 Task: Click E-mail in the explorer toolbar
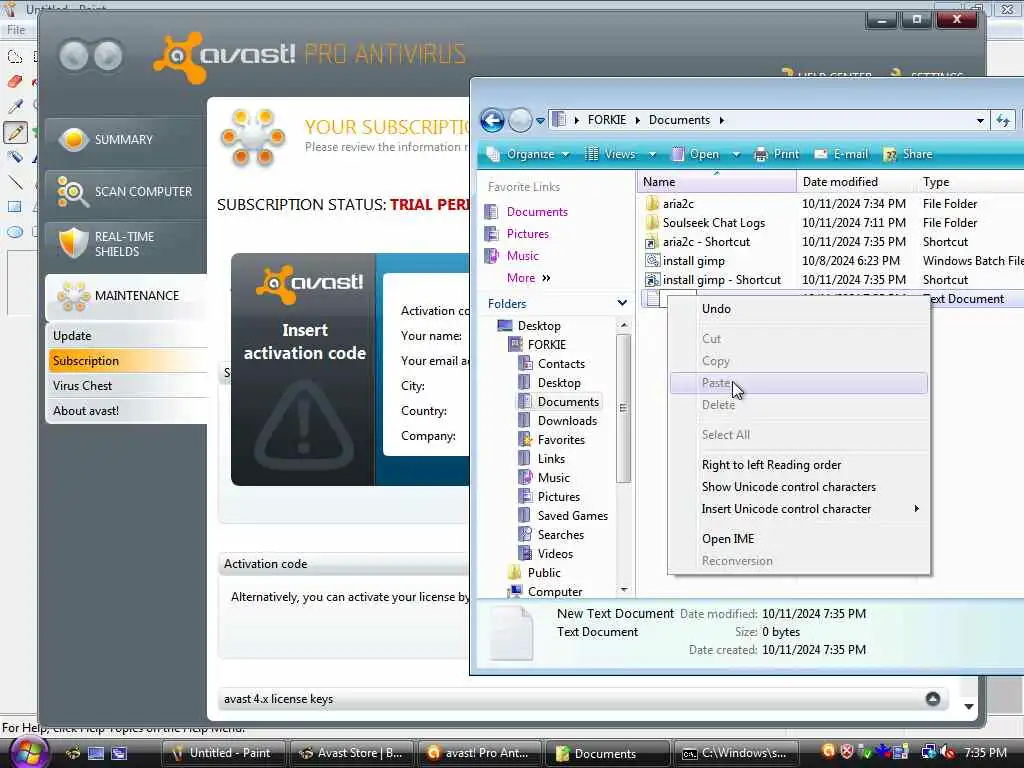pyautogui.click(x=841, y=154)
